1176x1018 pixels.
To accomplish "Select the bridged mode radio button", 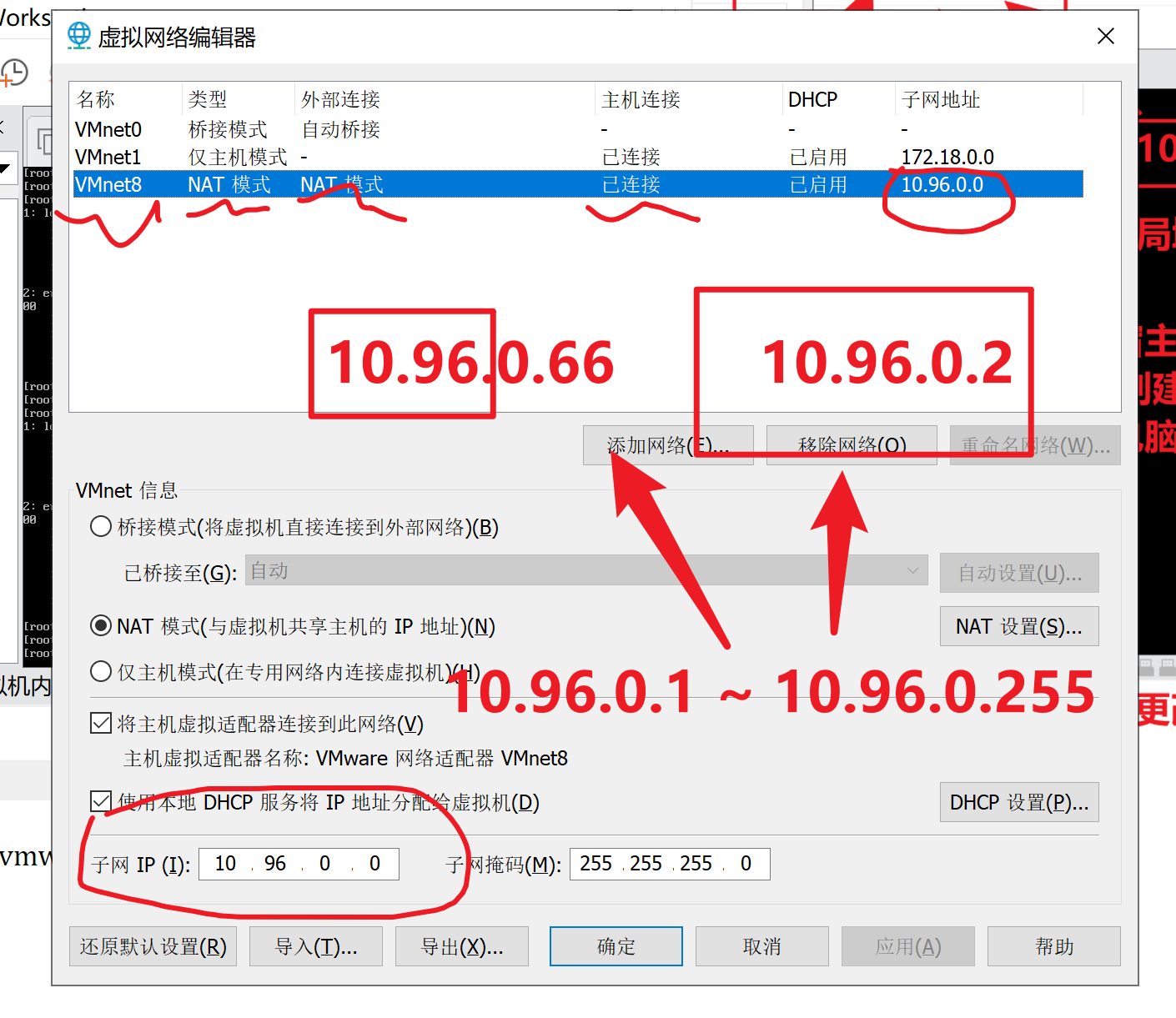I will click(101, 527).
